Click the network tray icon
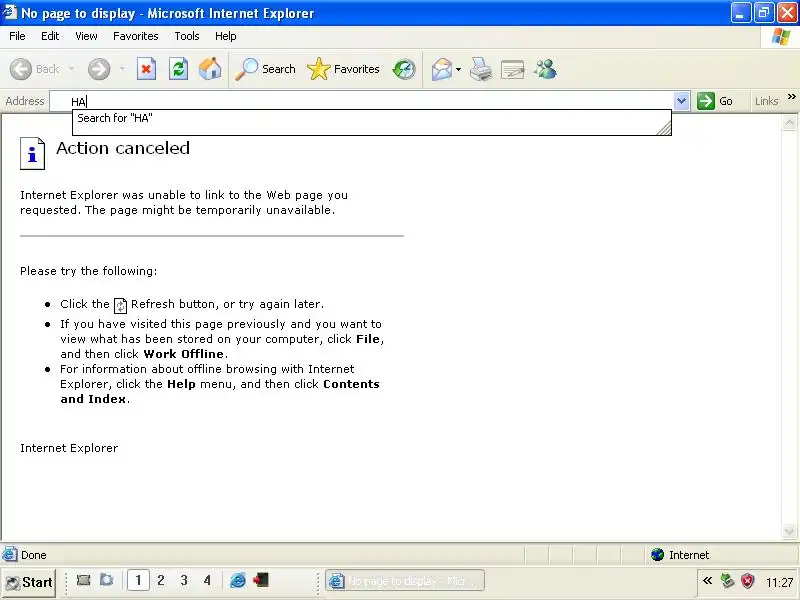800x600 pixels. tap(728, 581)
